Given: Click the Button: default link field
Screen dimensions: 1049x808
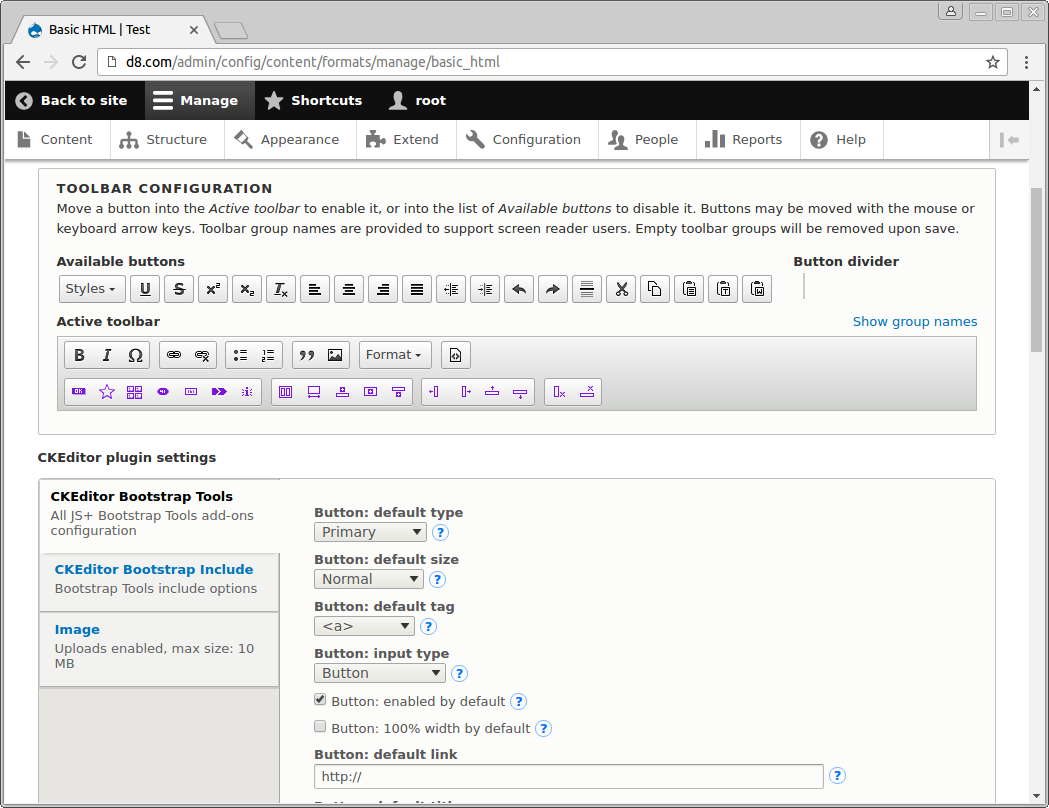Looking at the screenshot, I should 568,776.
